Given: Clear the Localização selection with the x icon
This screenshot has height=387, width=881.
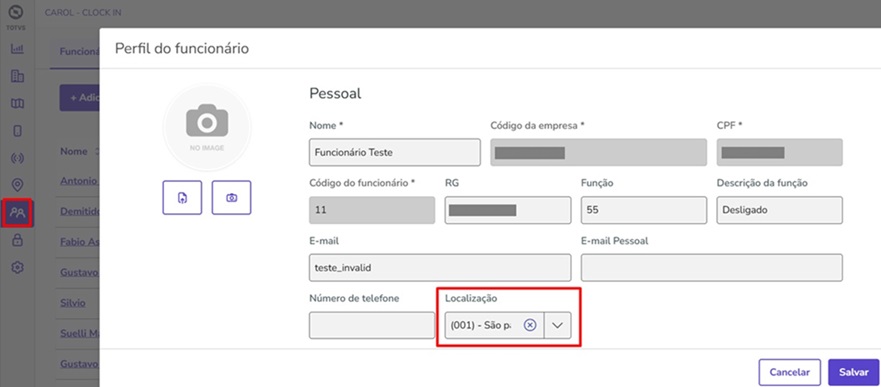Looking at the screenshot, I should click(x=530, y=325).
